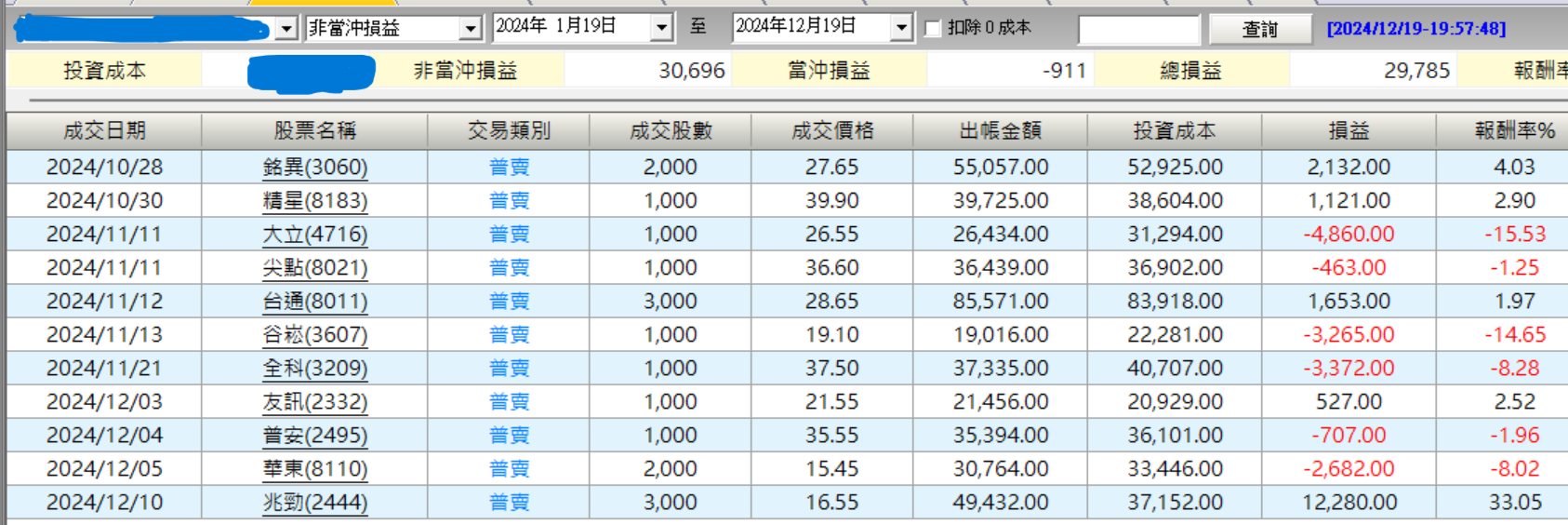Open stock link 大立(4716)
Screen dimensions: 1568x525
click(x=315, y=234)
